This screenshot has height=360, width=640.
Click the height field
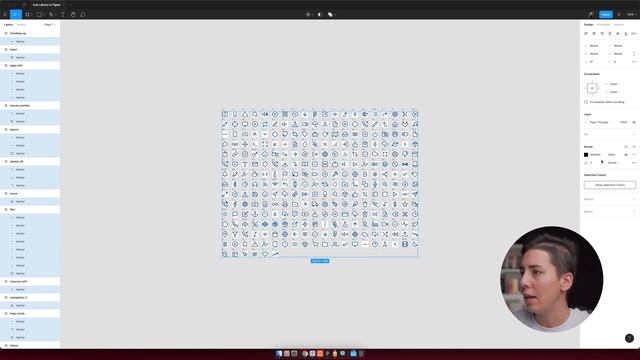pos(618,53)
